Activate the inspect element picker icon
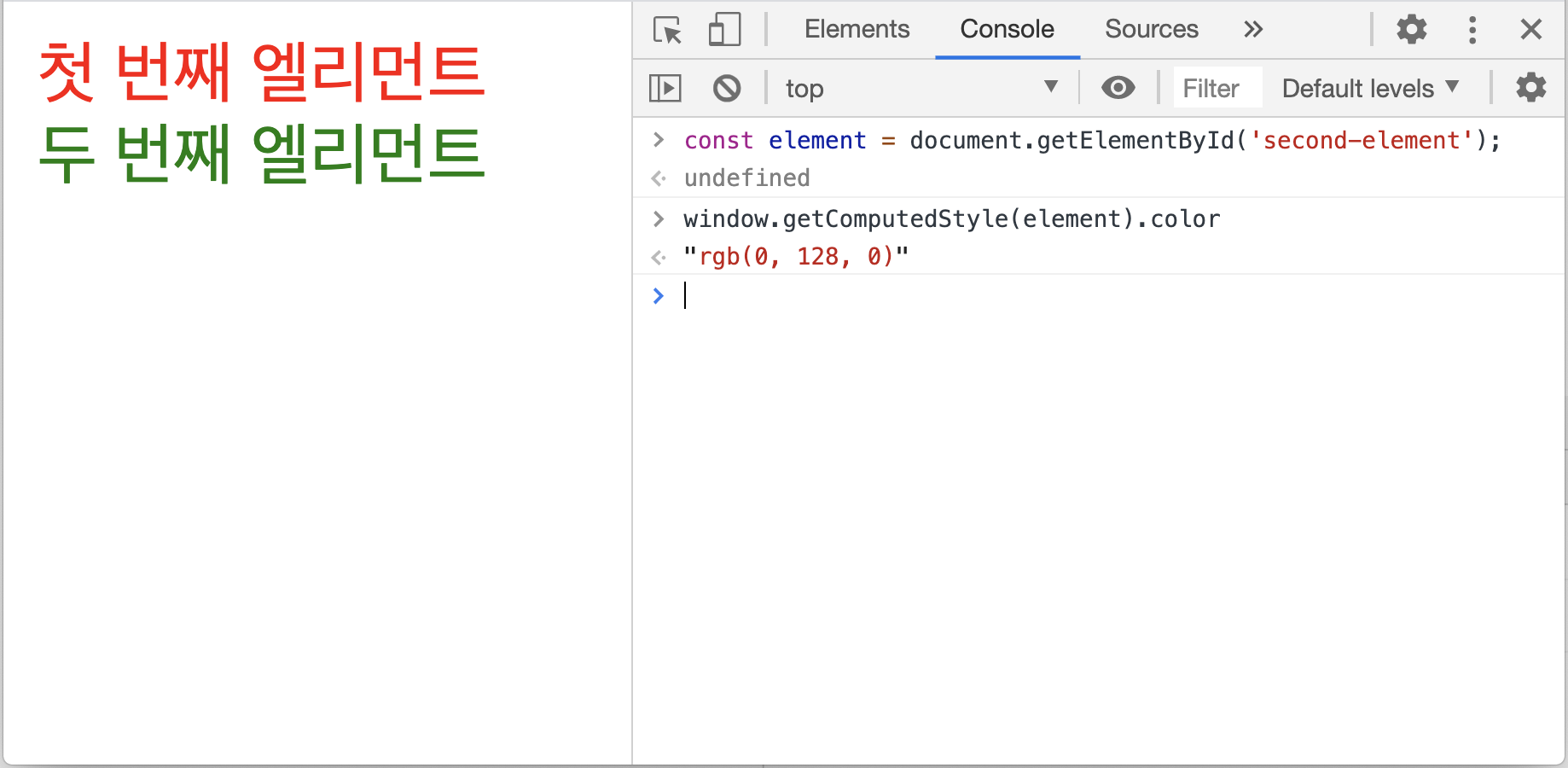The image size is (1568, 768). (x=667, y=30)
